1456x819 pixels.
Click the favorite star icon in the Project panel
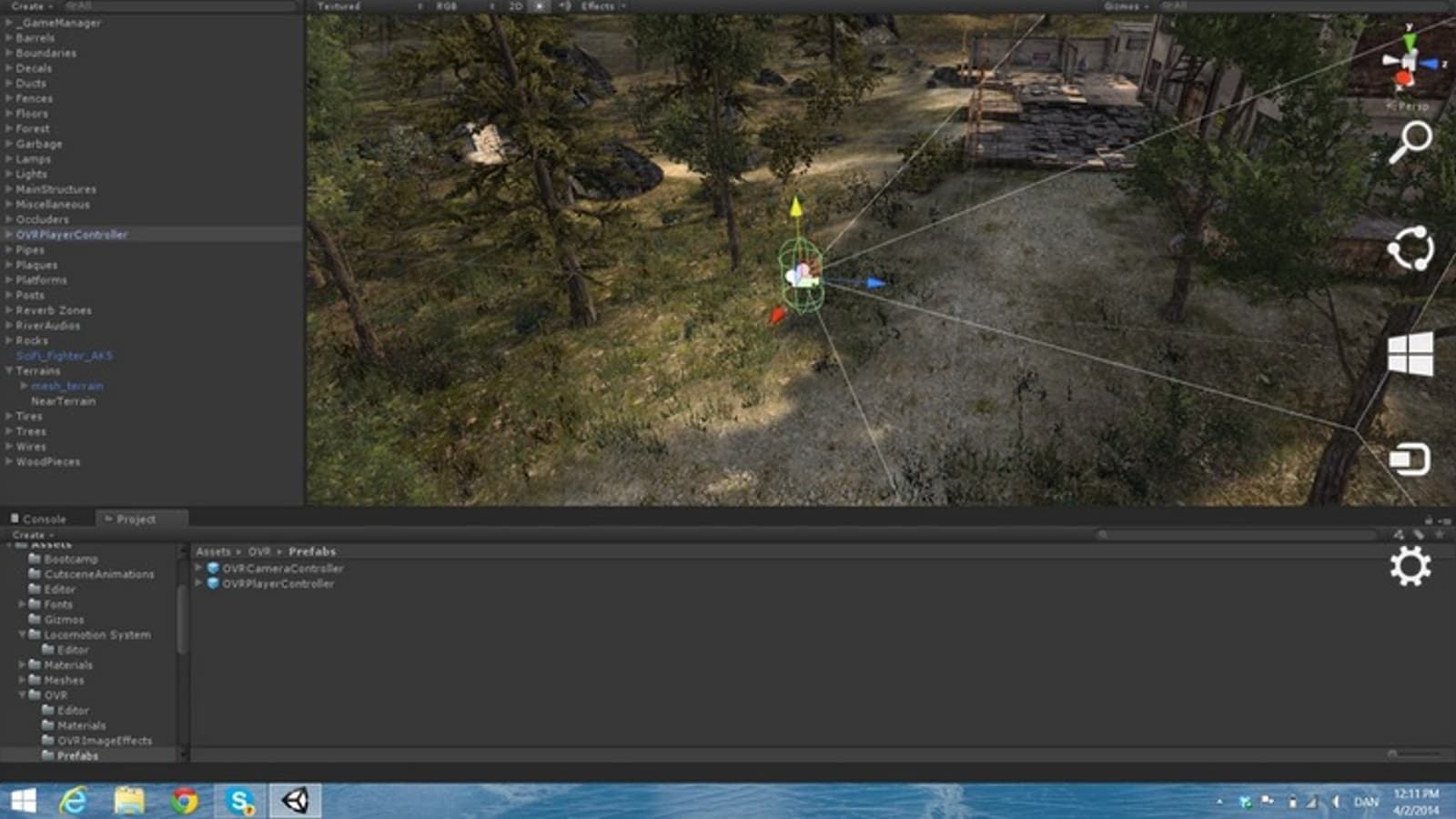tap(1439, 534)
